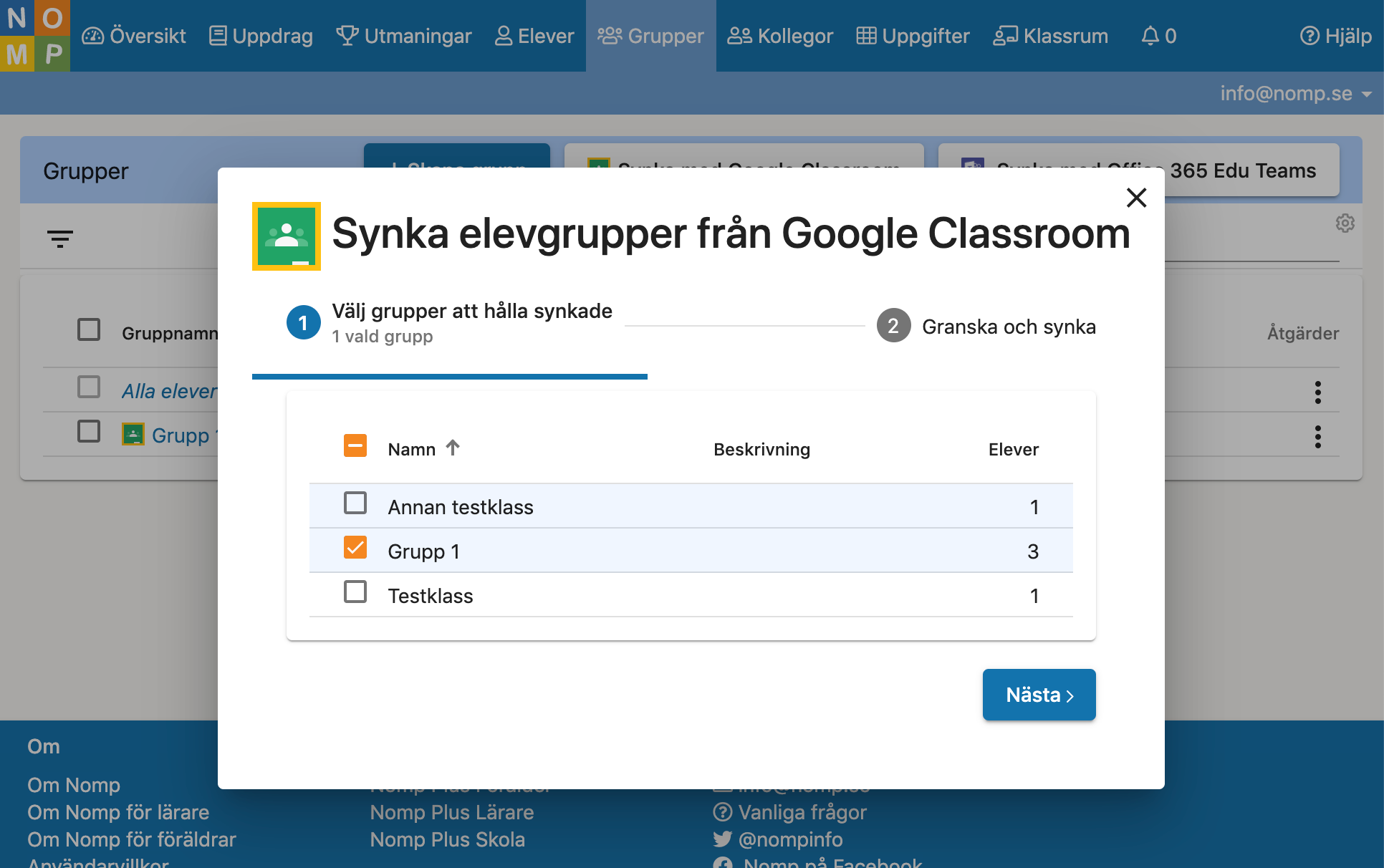Check the Grupp row checkbox in background table
The image size is (1384, 868).
89,432
